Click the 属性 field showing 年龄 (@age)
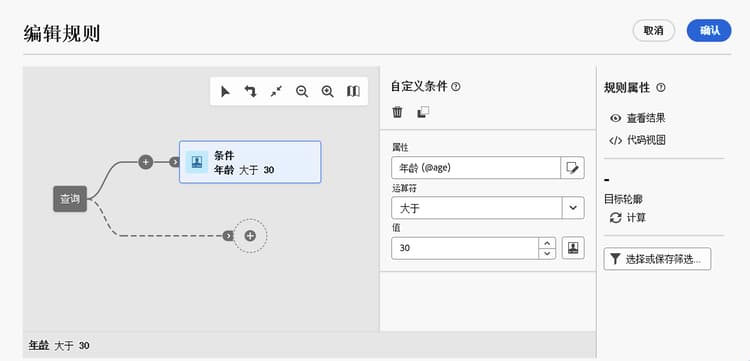The image size is (750, 361). tap(476, 168)
